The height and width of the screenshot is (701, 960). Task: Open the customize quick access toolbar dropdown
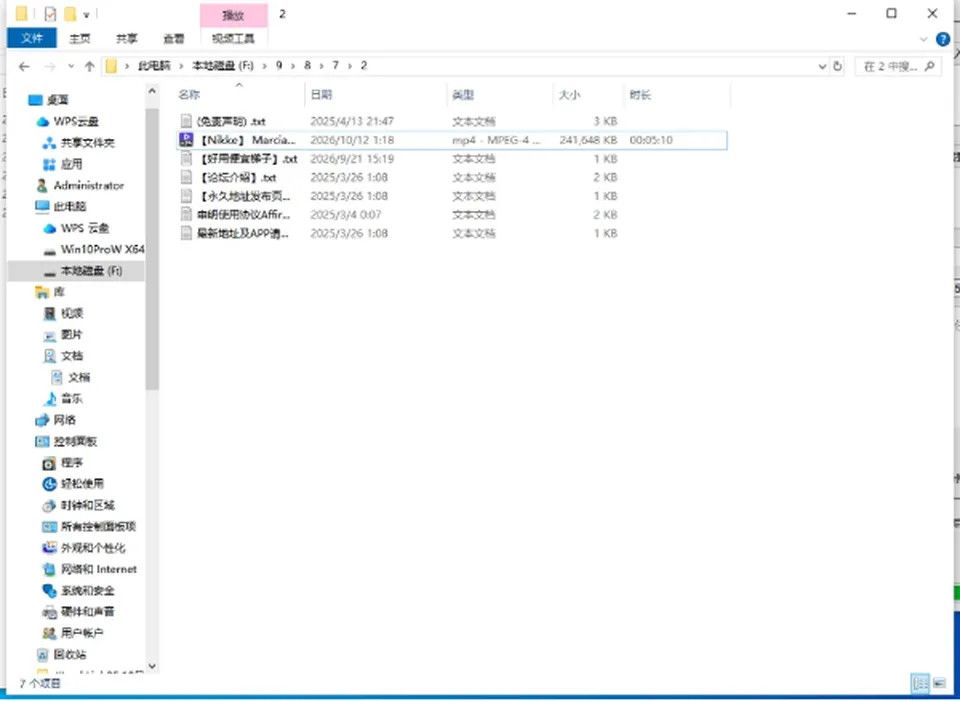coord(87,14)
